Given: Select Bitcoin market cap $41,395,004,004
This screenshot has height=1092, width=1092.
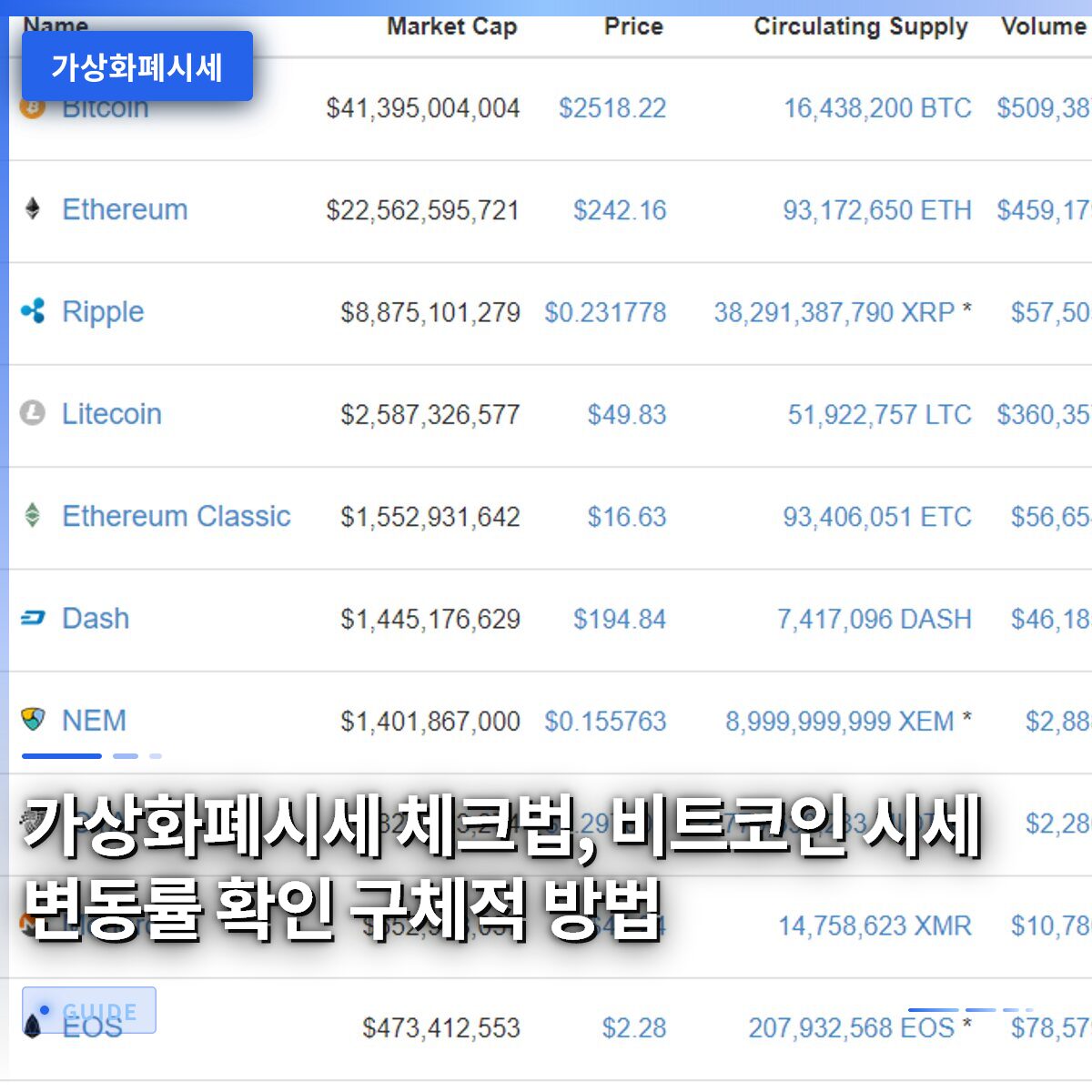Looking at the screenshot, I should click(x=423, y=108).
